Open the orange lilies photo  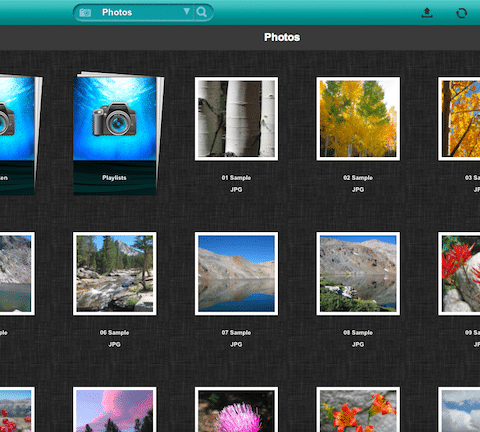pyautogui.click(x=358, y=409)
